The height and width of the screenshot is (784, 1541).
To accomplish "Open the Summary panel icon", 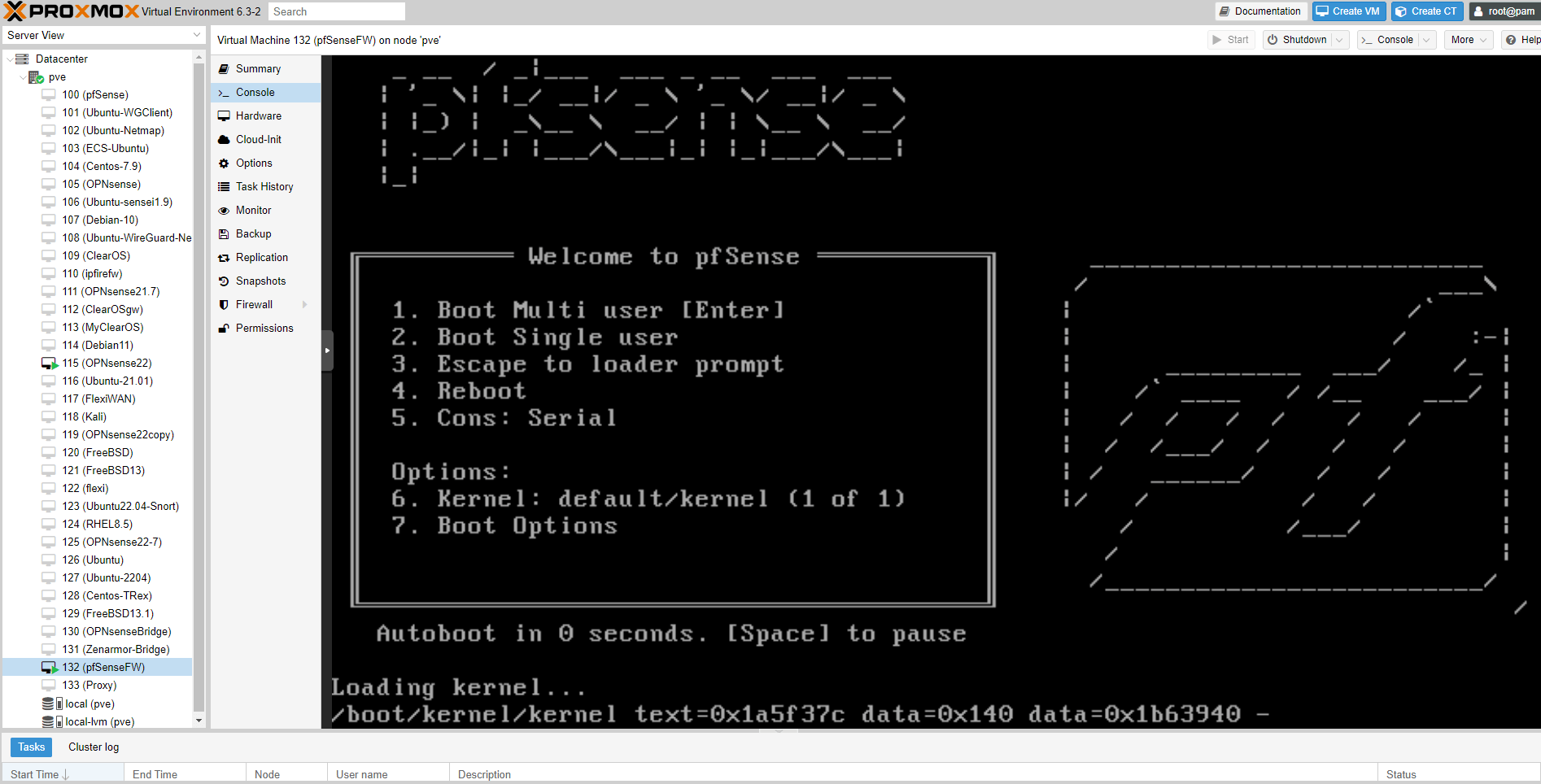I will (224, 69).
